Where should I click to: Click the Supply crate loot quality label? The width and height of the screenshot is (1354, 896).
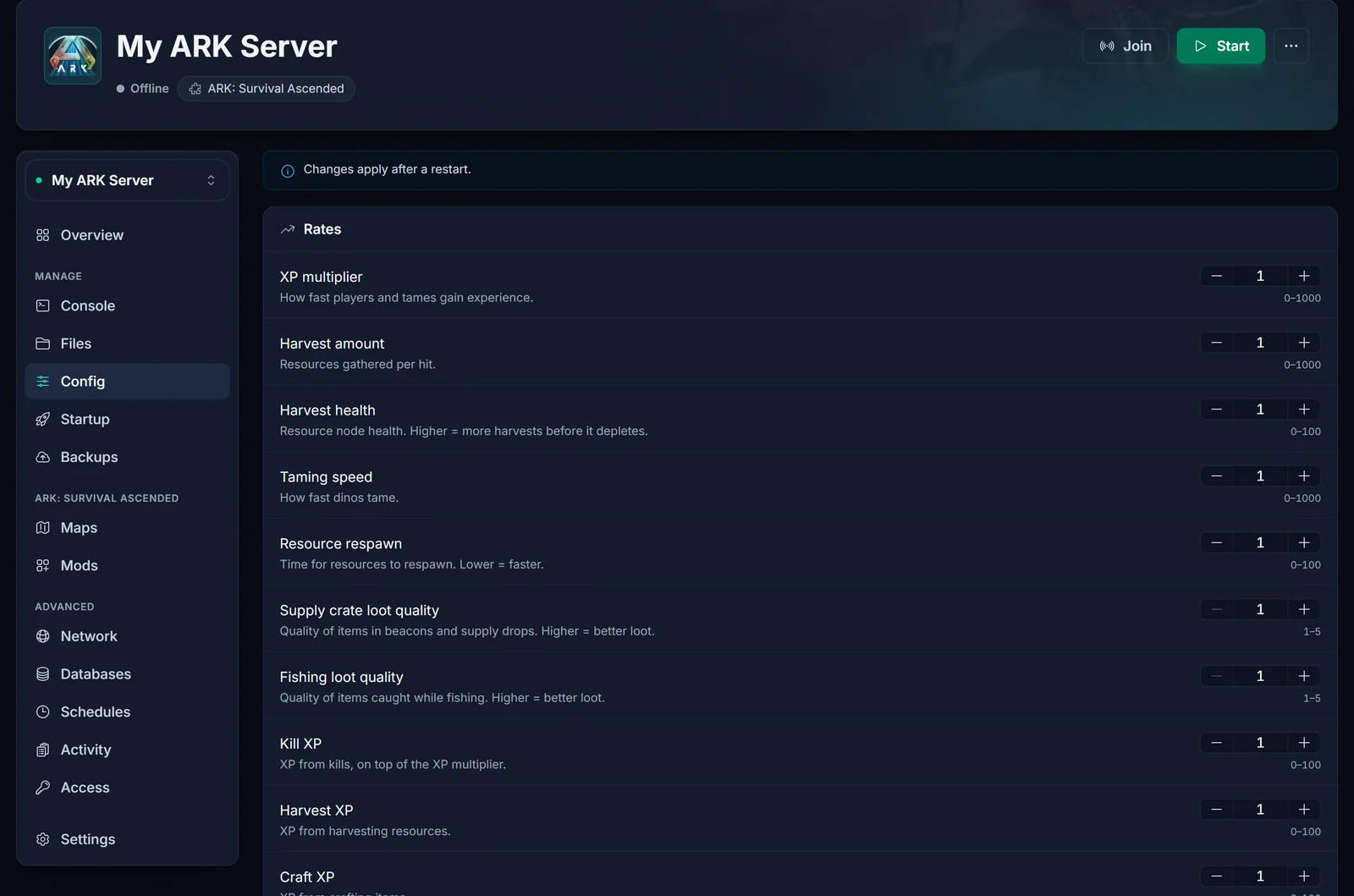(x=360, y=611)
